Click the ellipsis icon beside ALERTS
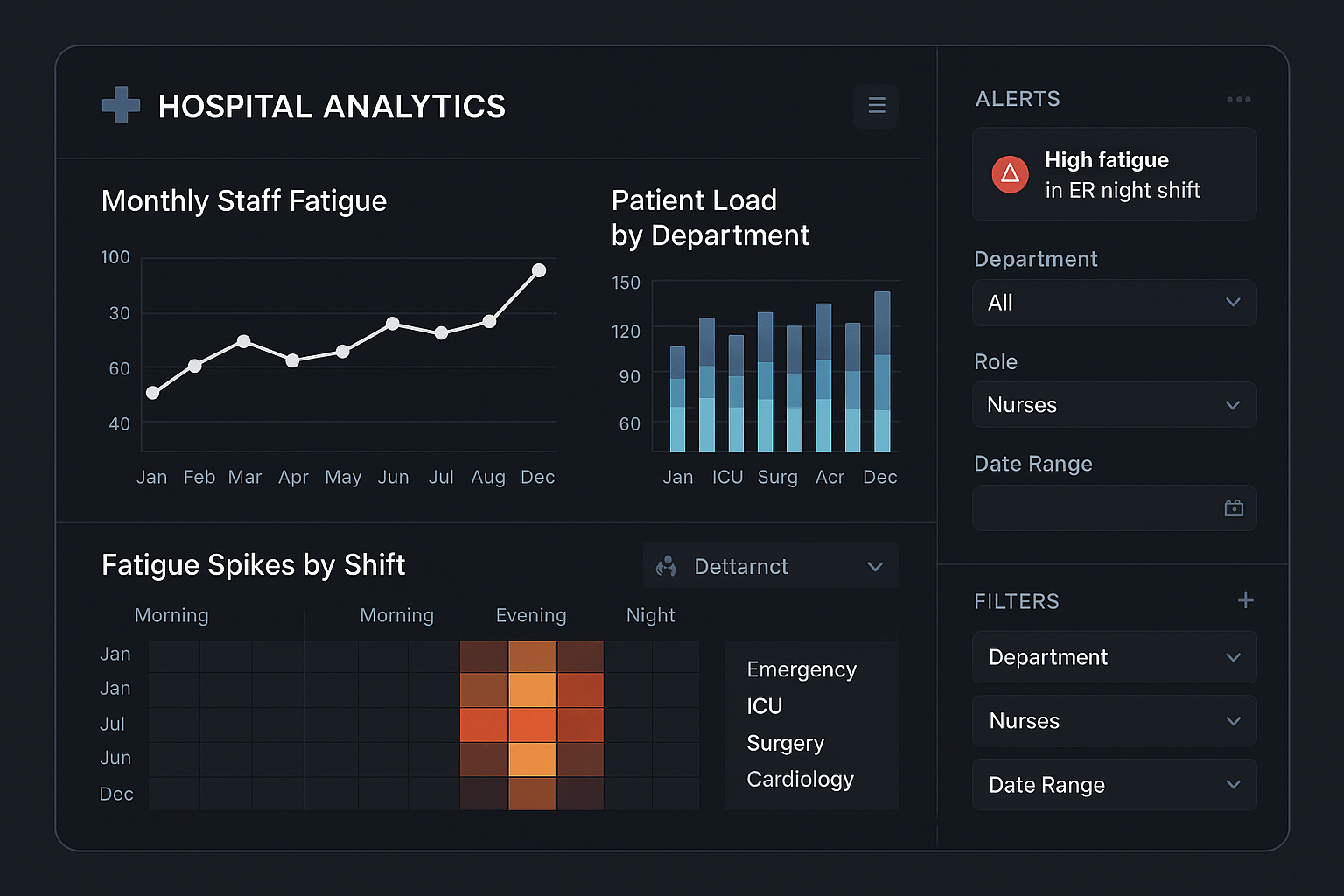 1239,99
